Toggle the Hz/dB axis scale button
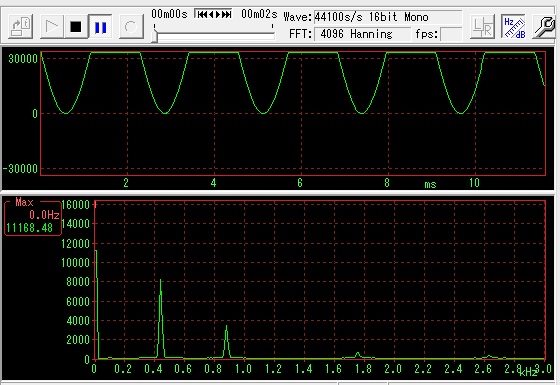Screen dimensions: 560x385 coord(513,26)
